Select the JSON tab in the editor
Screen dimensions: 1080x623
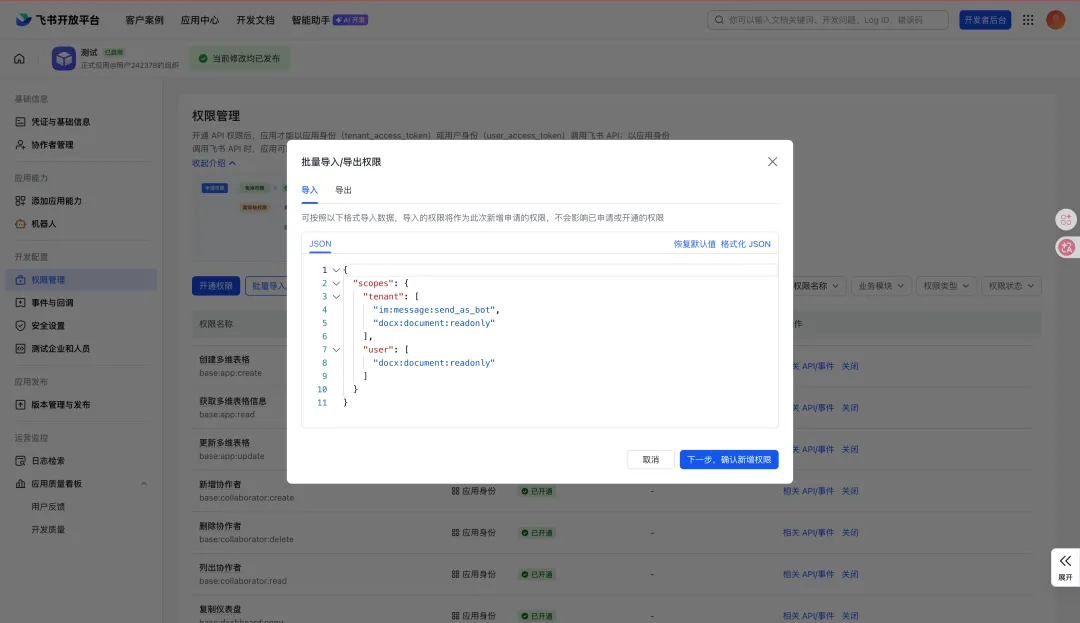(320, 244)
